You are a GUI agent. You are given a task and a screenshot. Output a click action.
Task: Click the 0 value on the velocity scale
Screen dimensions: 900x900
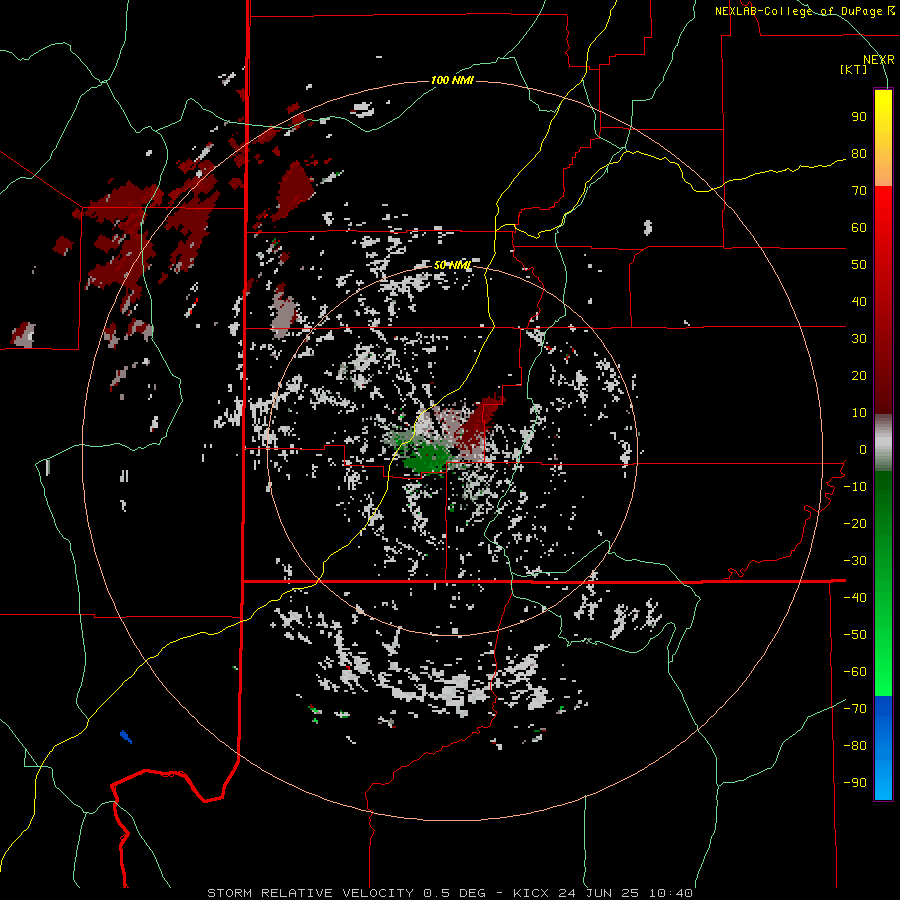[863, 449]
